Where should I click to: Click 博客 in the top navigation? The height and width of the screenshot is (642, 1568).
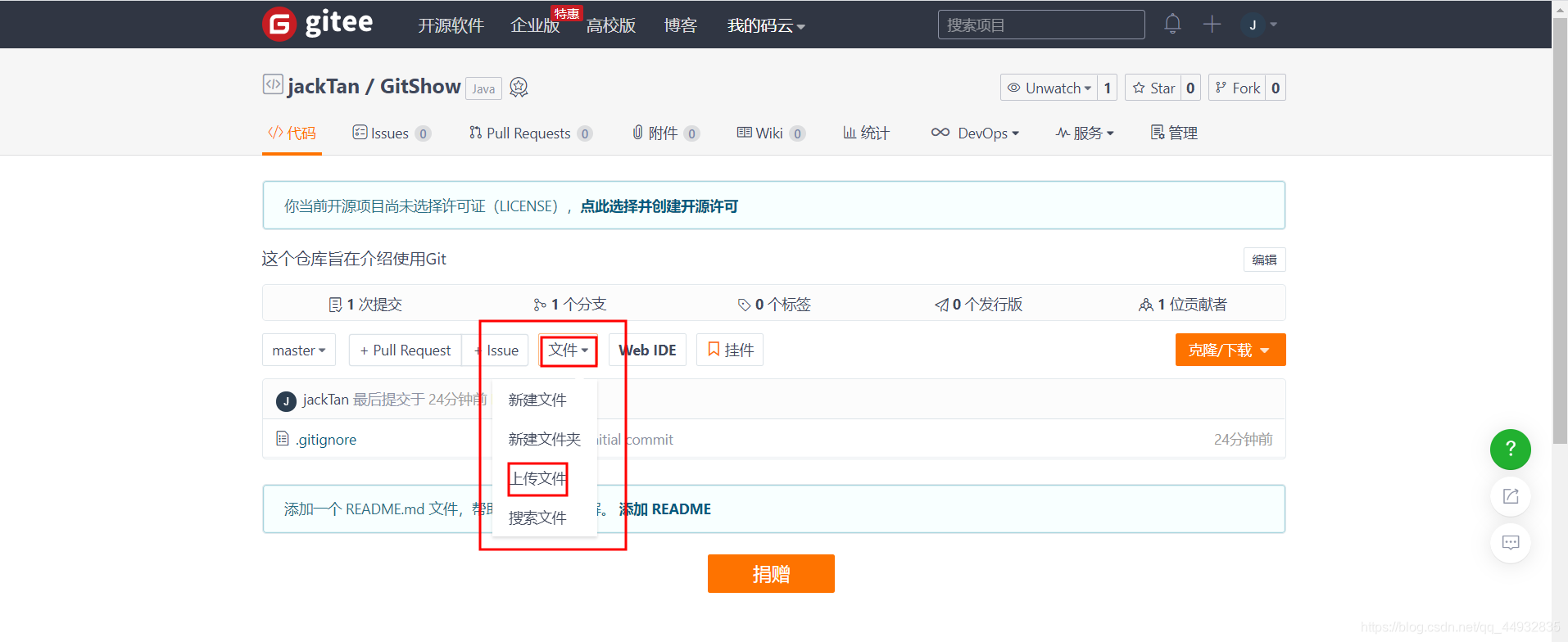680,25
